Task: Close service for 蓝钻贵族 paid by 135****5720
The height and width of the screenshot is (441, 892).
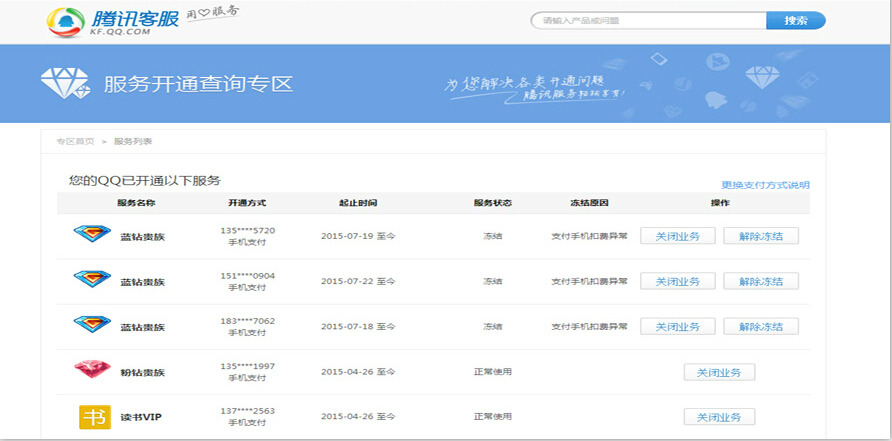Action: coord(677,237)
